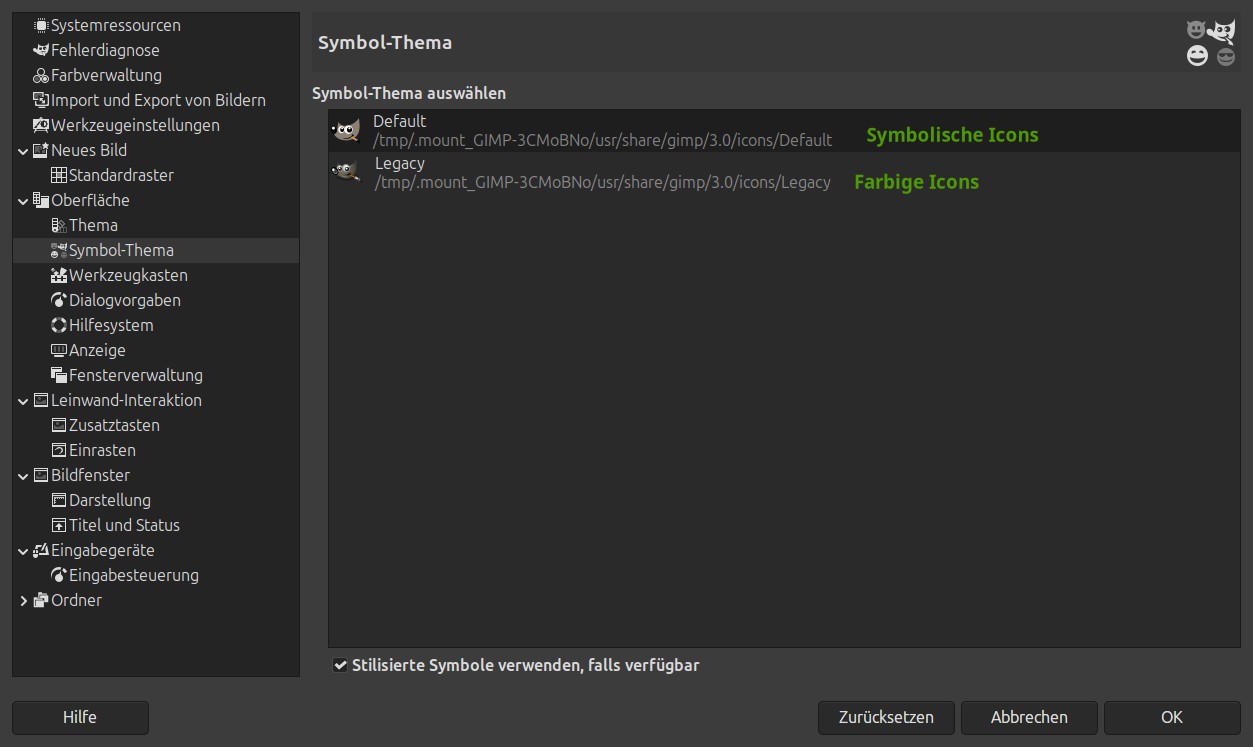This screenshot has height=747, width=1253.
Task: Click the Abbrechen button
Action: (1029, 717)
